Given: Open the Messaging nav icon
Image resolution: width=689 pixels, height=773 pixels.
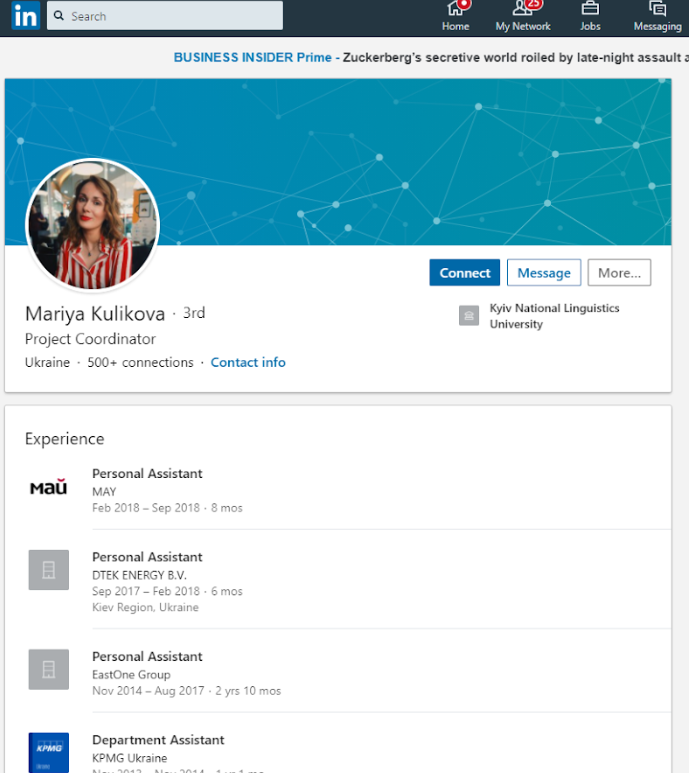Looking at the screenshot, I should pyautogui.click(x=657, y=10).
